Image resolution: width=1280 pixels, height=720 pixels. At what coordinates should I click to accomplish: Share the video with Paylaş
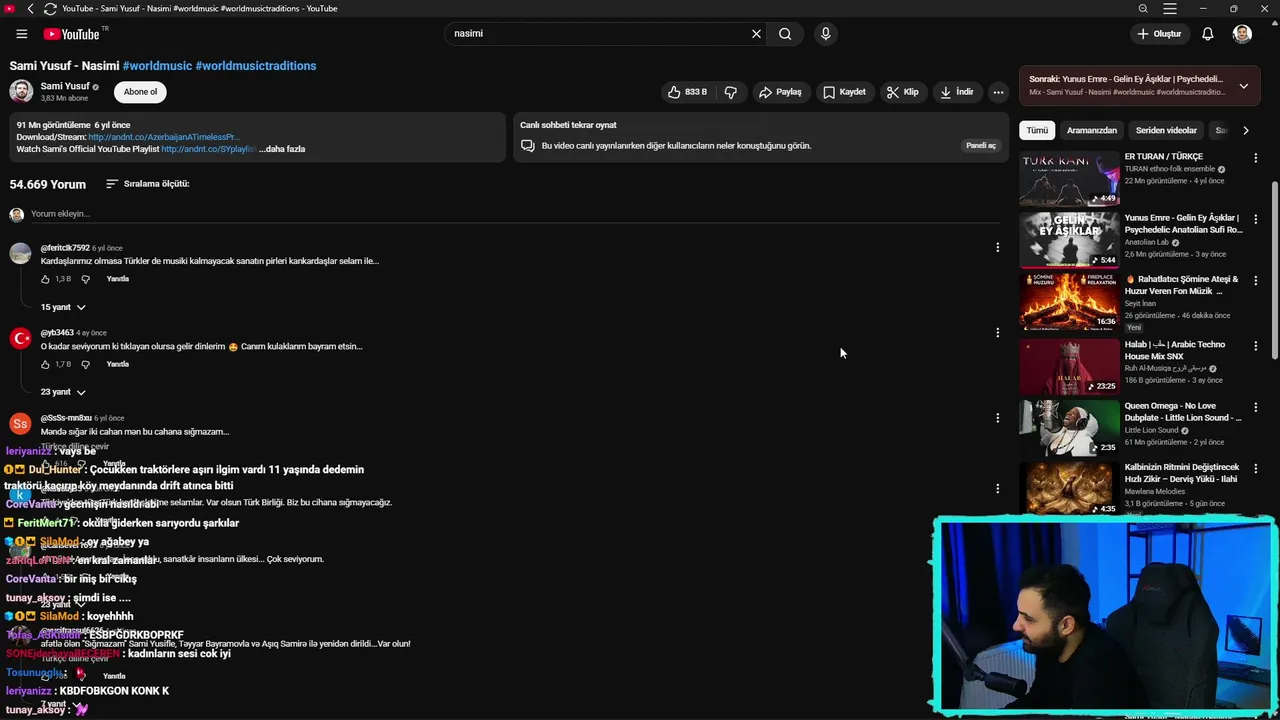point(780,92)
